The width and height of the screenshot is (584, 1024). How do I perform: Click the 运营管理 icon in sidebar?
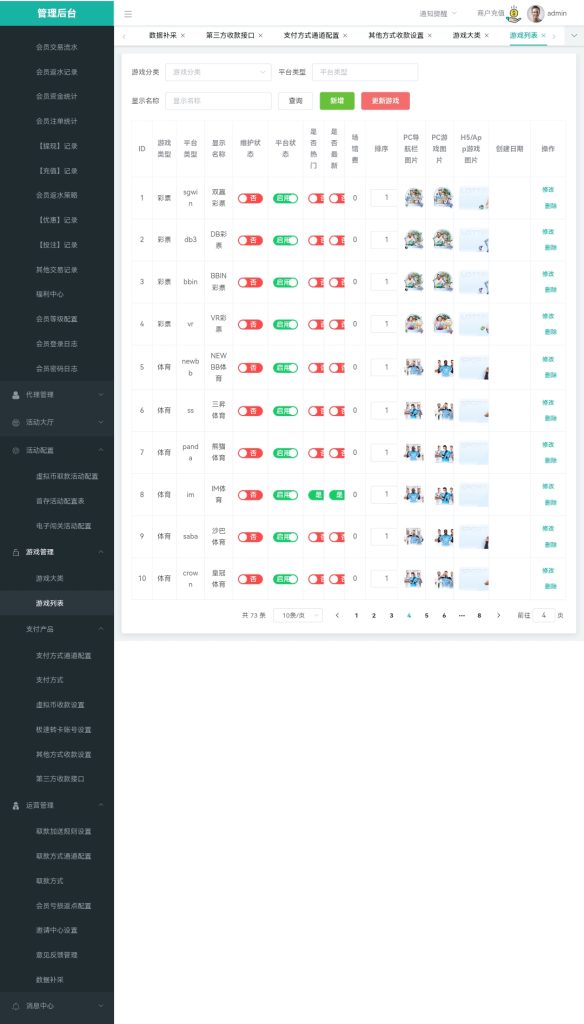coord(16,806)
